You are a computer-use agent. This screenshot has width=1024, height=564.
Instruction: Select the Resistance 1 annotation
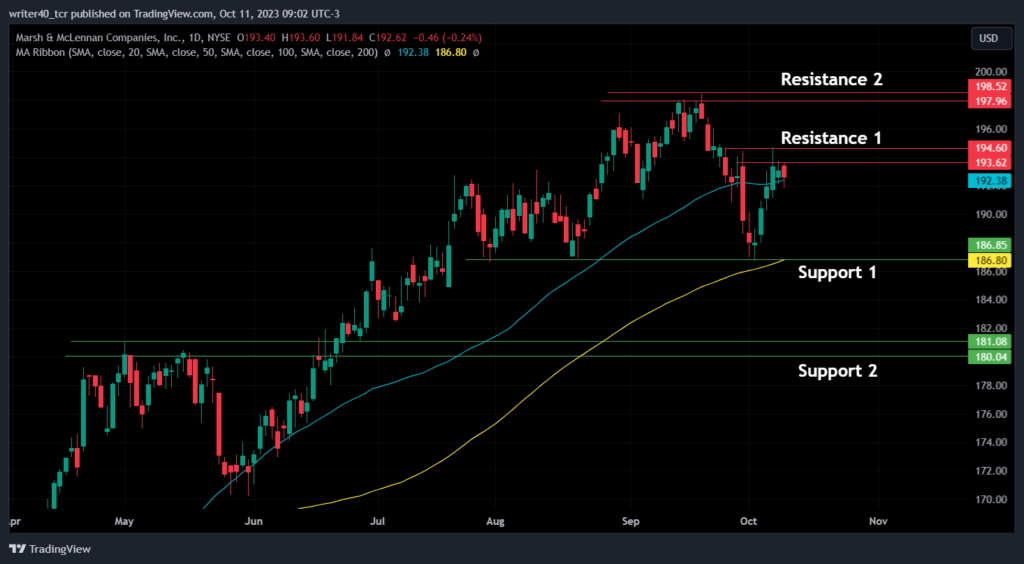point(831,138)
